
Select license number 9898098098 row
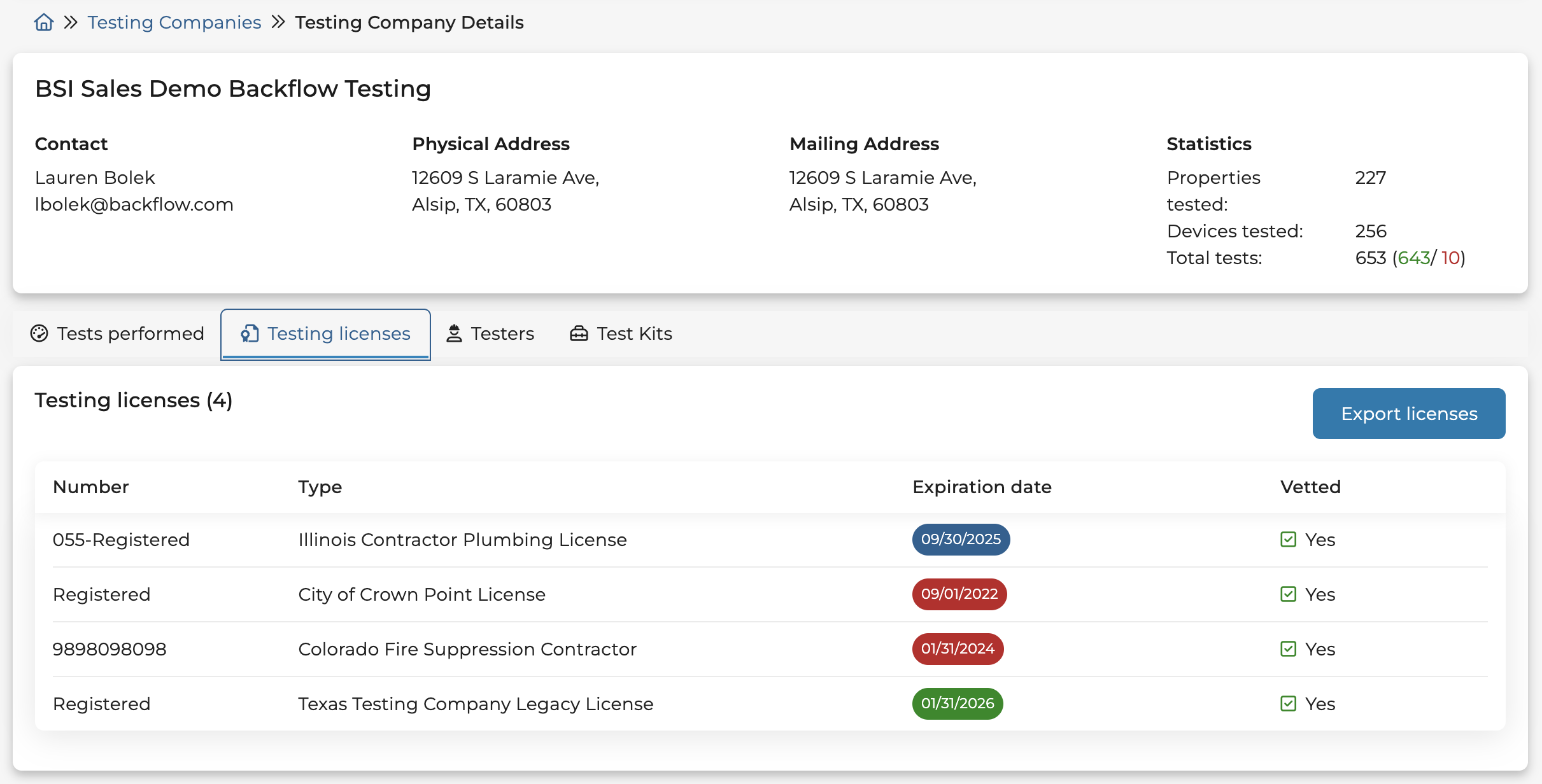click(110, 649)
